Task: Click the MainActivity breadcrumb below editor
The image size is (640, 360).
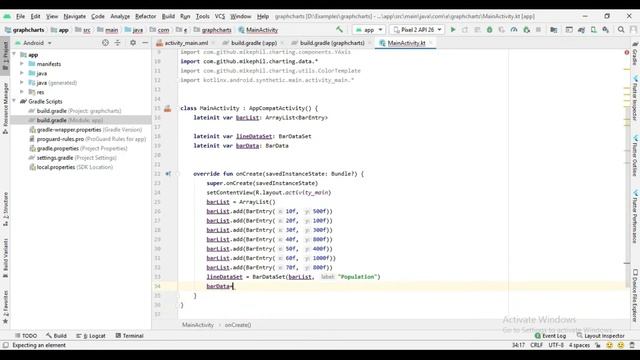Action: (198, 325)
